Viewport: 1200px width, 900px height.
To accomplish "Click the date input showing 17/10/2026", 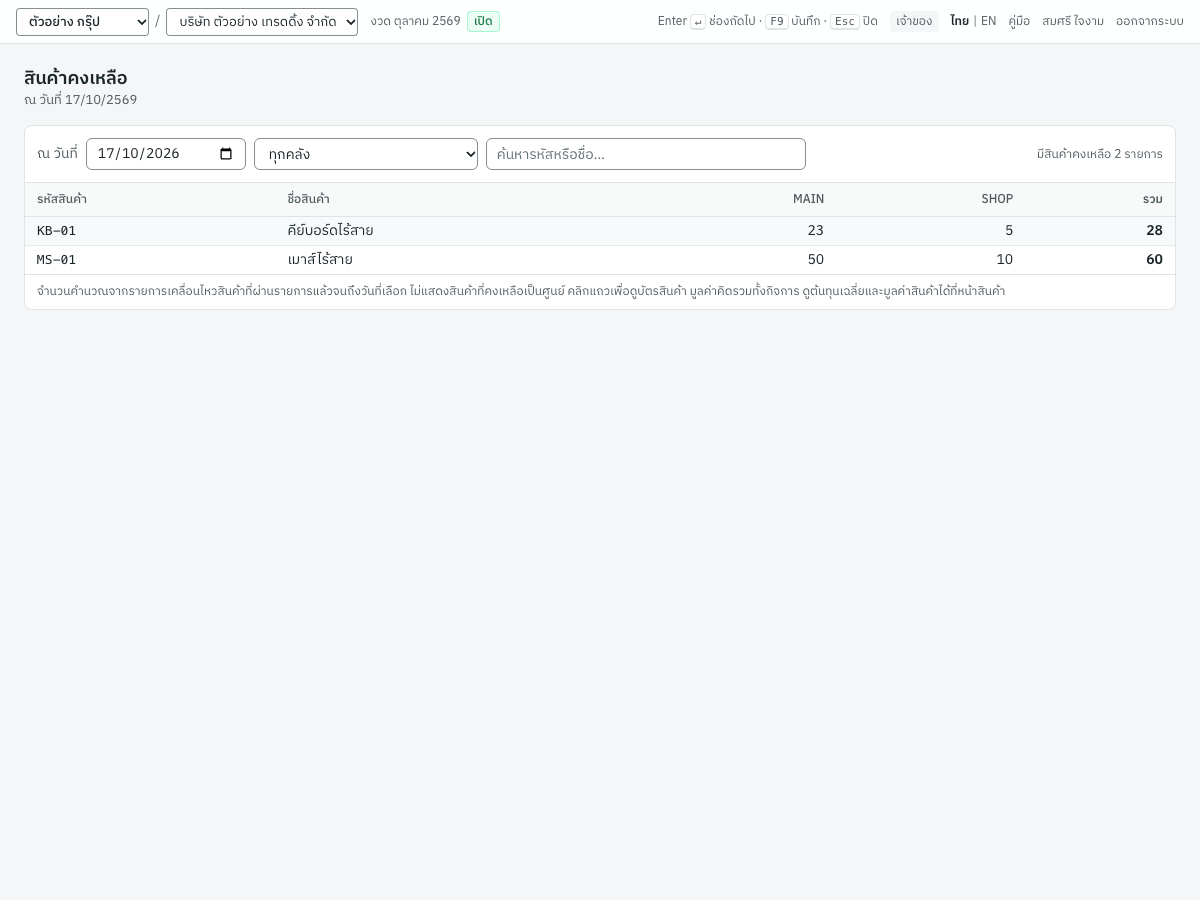I will 166,154.
